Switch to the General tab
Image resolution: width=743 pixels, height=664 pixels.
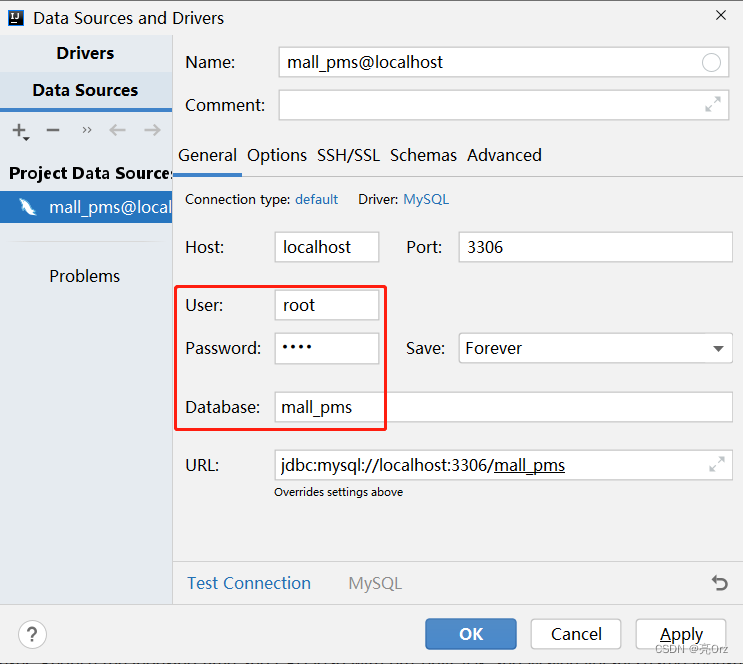click(208, 155)
